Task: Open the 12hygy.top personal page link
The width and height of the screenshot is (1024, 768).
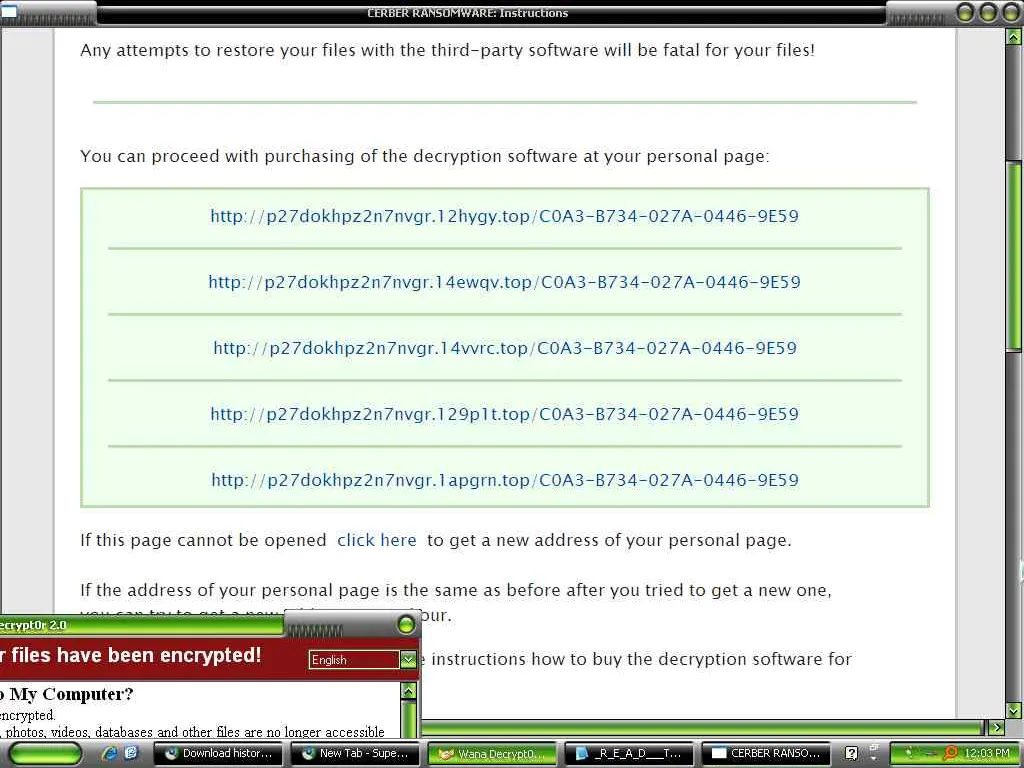Action: click(x=504, y=216)
